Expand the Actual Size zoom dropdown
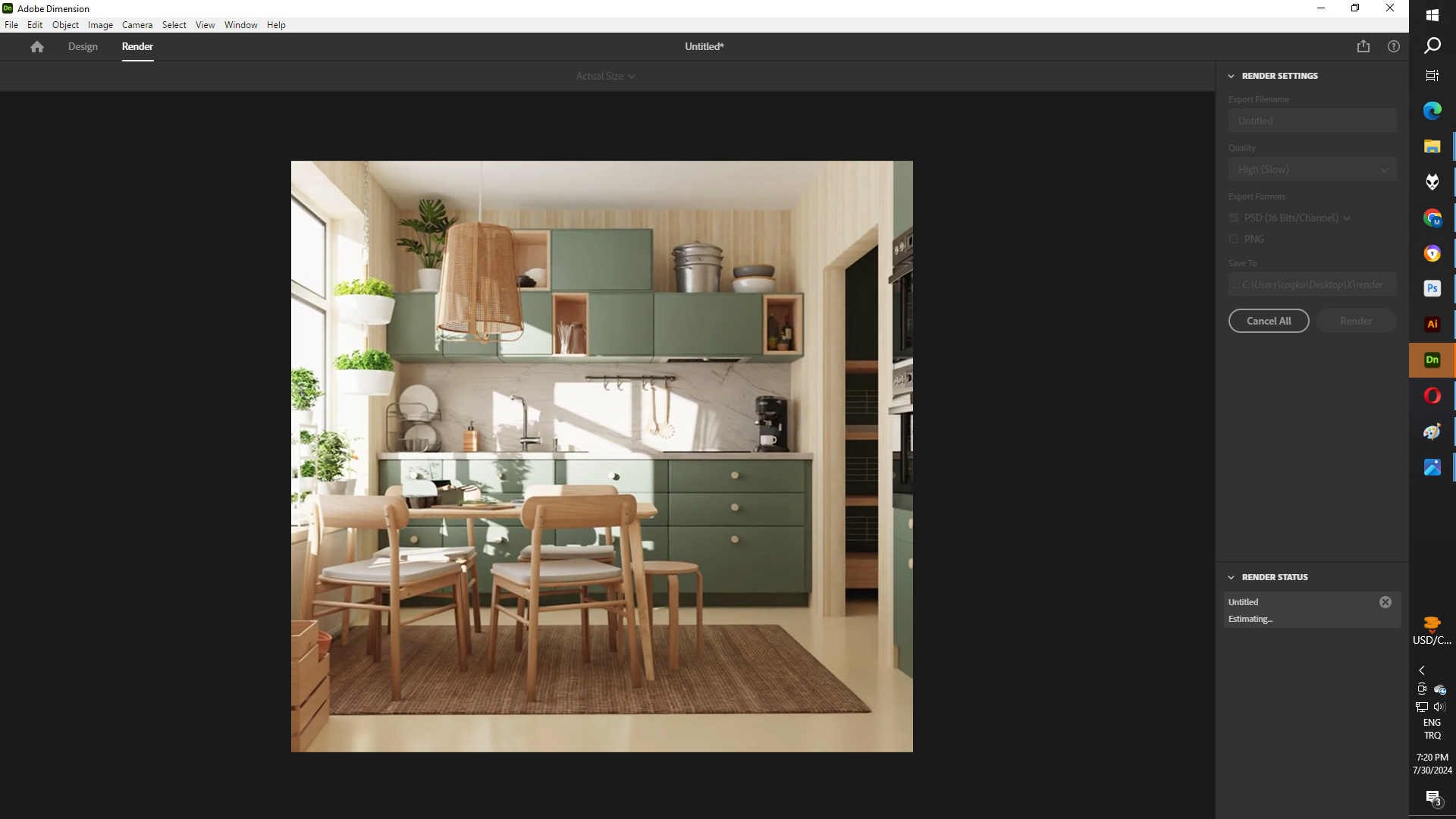The width and height of the screenshot is (1456, 819). (x=605, y=77)
